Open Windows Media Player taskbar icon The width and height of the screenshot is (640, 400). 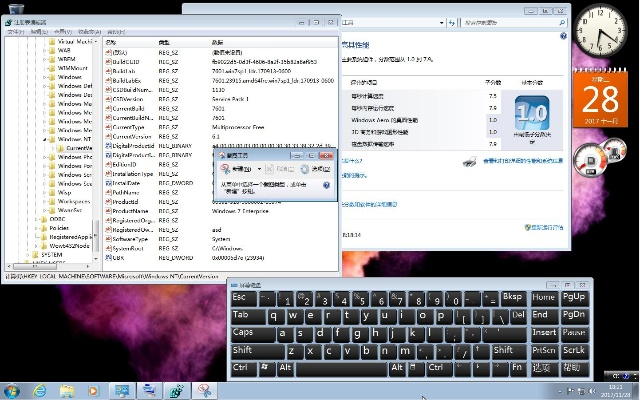point(93,391)
